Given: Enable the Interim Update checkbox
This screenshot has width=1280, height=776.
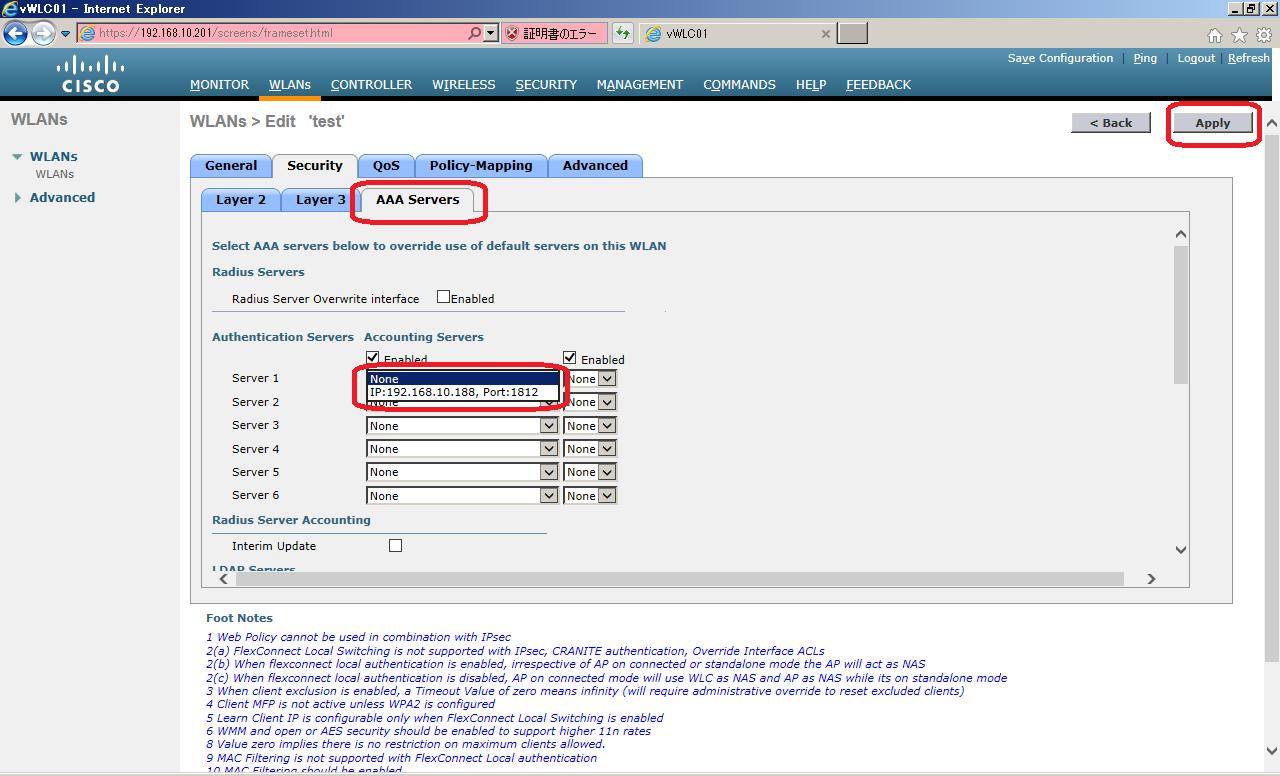Looking at the screenshot, I should 395,546.
